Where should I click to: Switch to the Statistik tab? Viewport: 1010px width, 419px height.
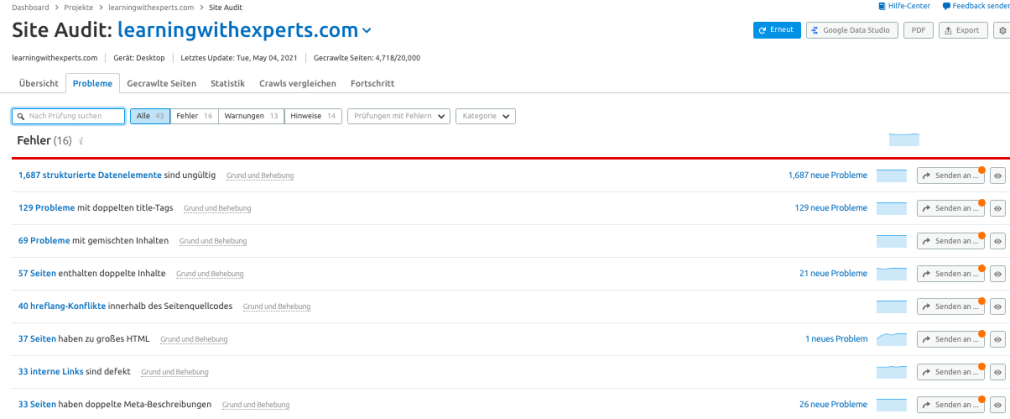pyautogui.click(x=227, y=83)
